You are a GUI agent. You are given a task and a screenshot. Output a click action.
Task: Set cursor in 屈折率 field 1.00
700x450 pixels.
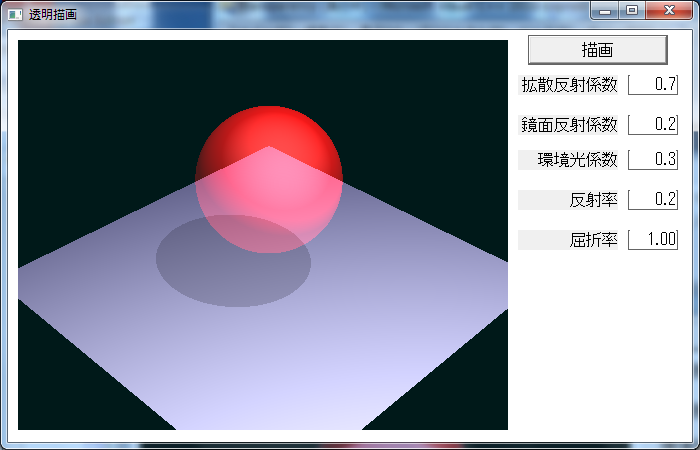click(x=653, y=239)
